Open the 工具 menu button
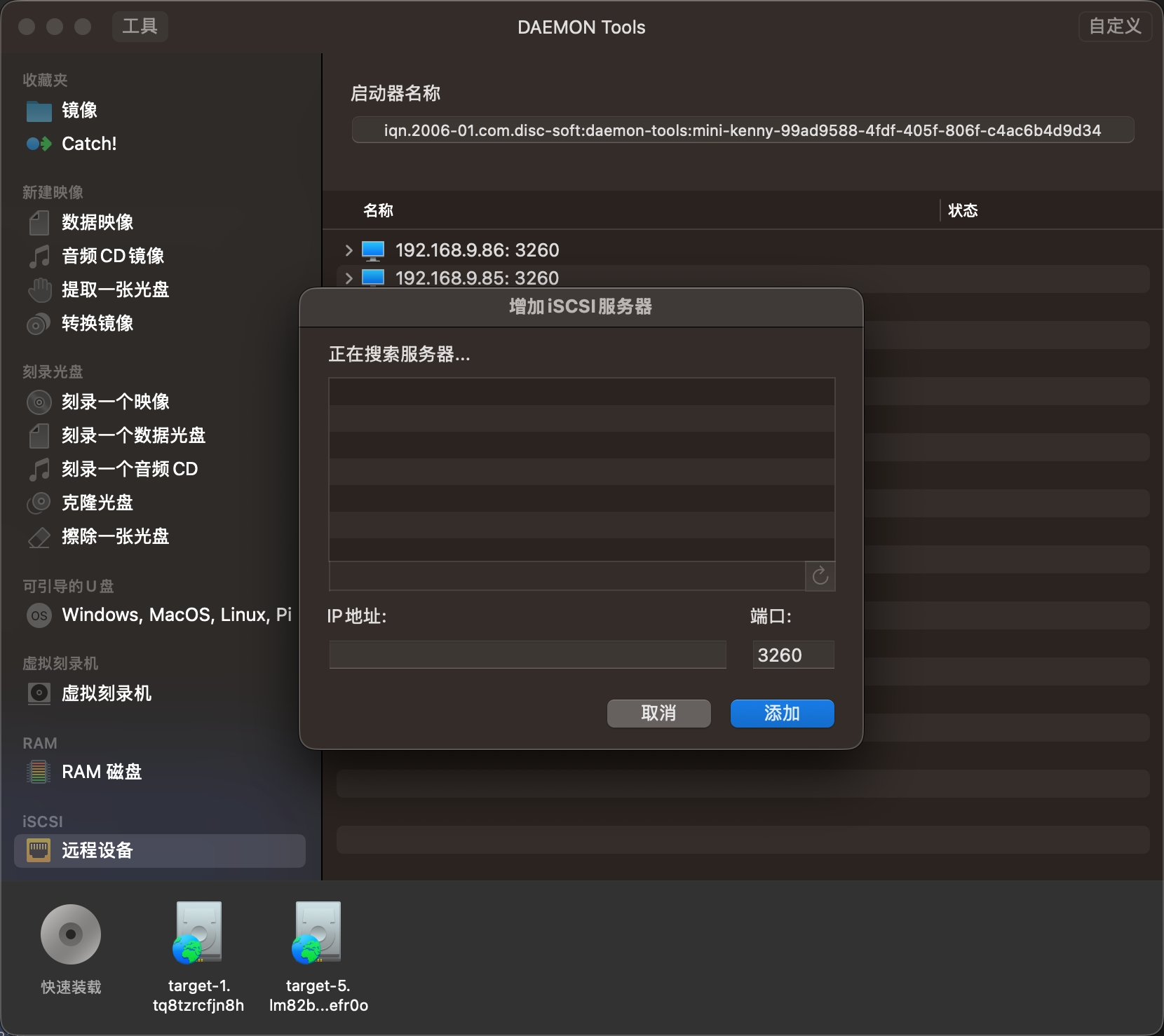Screen dimensions: 1164x1036 click(x=140, y=27)
